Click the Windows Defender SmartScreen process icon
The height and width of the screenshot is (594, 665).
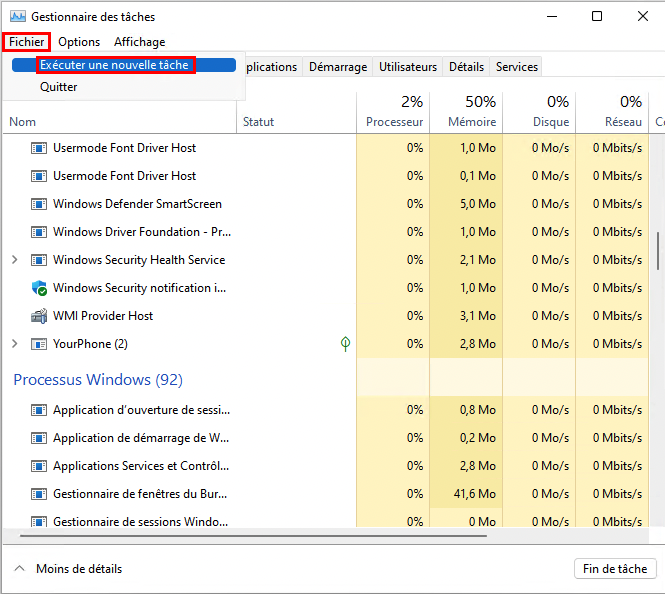point(39,204)
